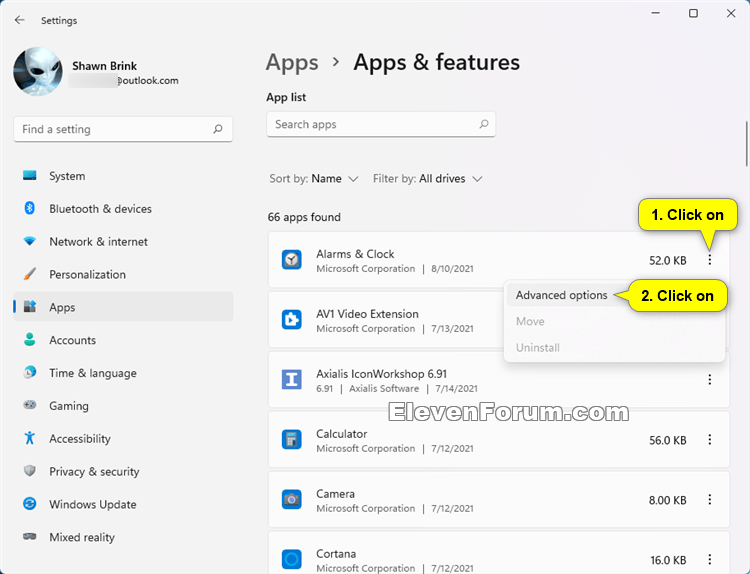Open Time & language settings
The width and height of the screenshot is (750, 574).
(123, 373)
